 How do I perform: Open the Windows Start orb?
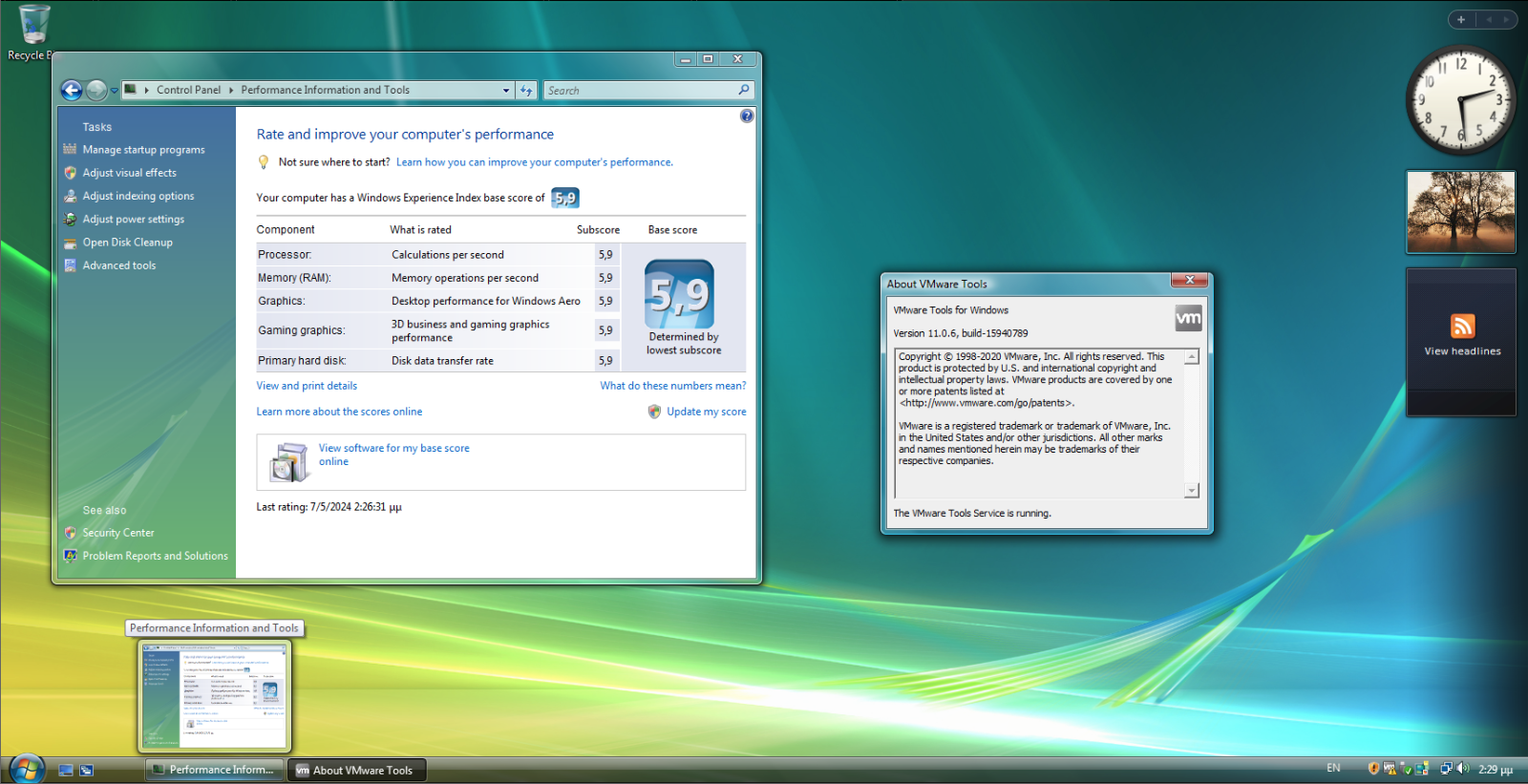point(26,769)
